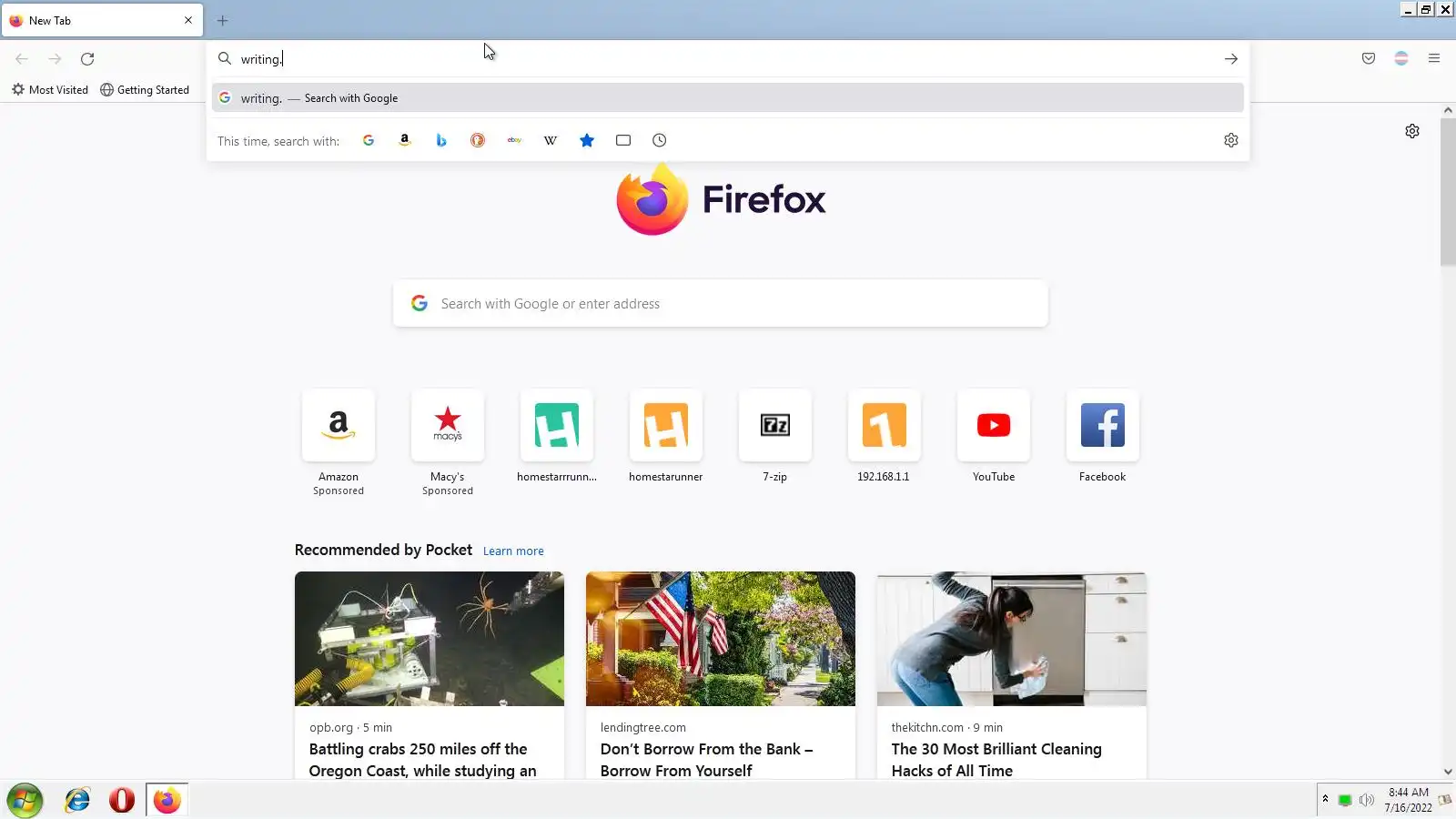The width and height of the screenshot is (1456, 819).
Task: Click scrollbar down arrow
Action: 1448,772
